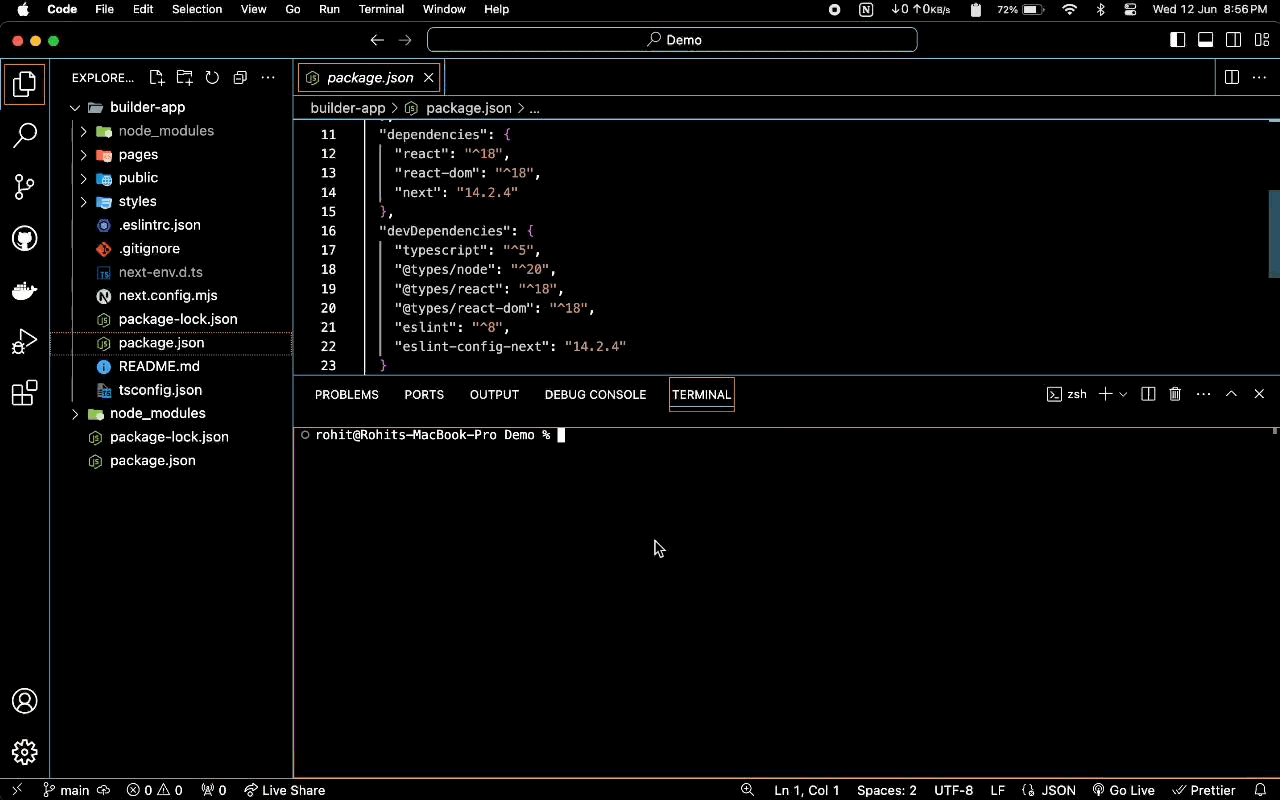Refresh the Explorer file tree
The width and height of the screenshot is (1280, 800).
[x=212, y=78]
